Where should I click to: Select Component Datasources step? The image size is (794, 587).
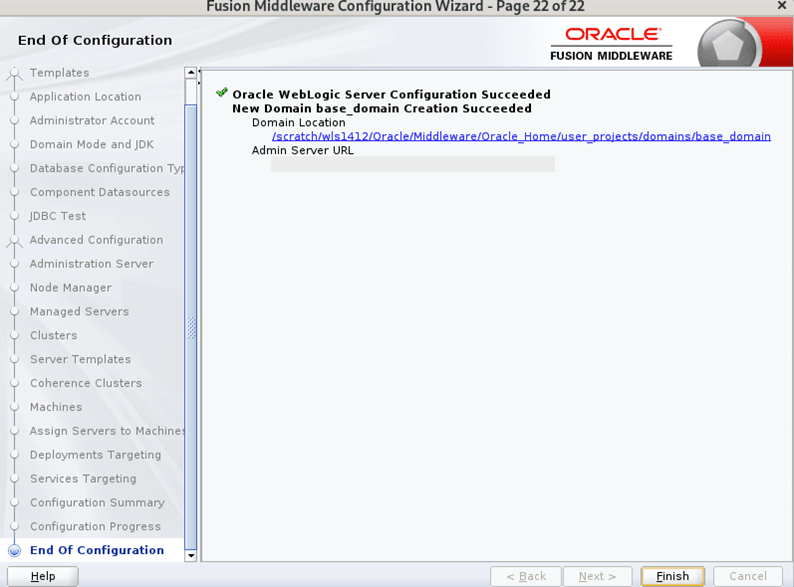[100, 192]
